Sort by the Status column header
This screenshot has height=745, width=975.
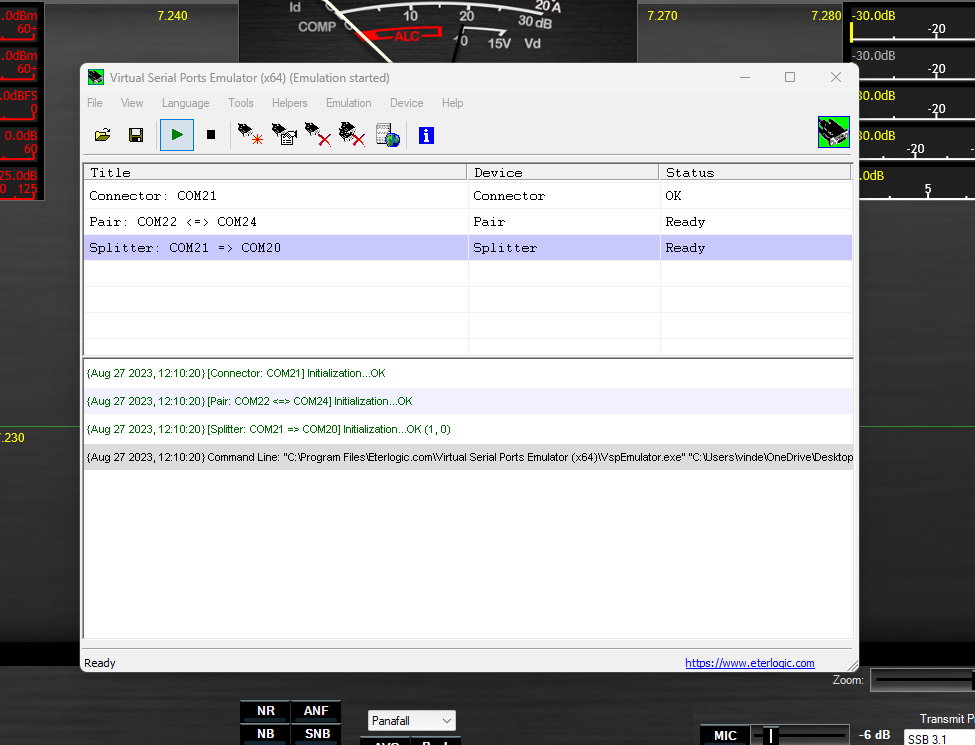(755, 172)
